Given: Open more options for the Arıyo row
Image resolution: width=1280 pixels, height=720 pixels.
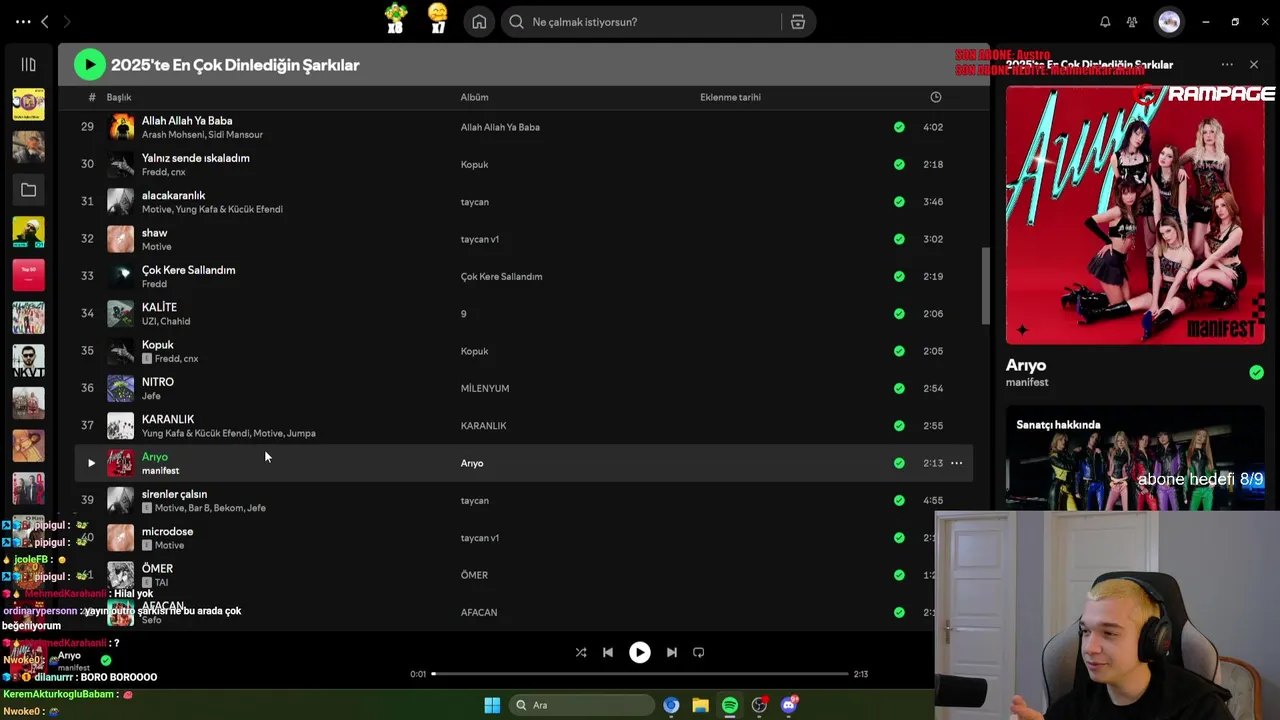Looking at the screenshot, I should pyautogui.click(x=957, y=463).
